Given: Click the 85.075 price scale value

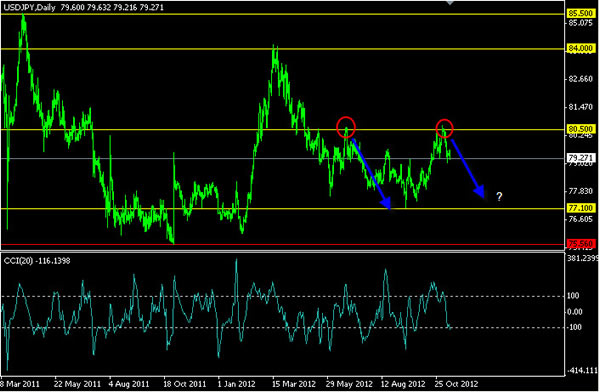Looking at the screenshot, I should coord(580,23).
